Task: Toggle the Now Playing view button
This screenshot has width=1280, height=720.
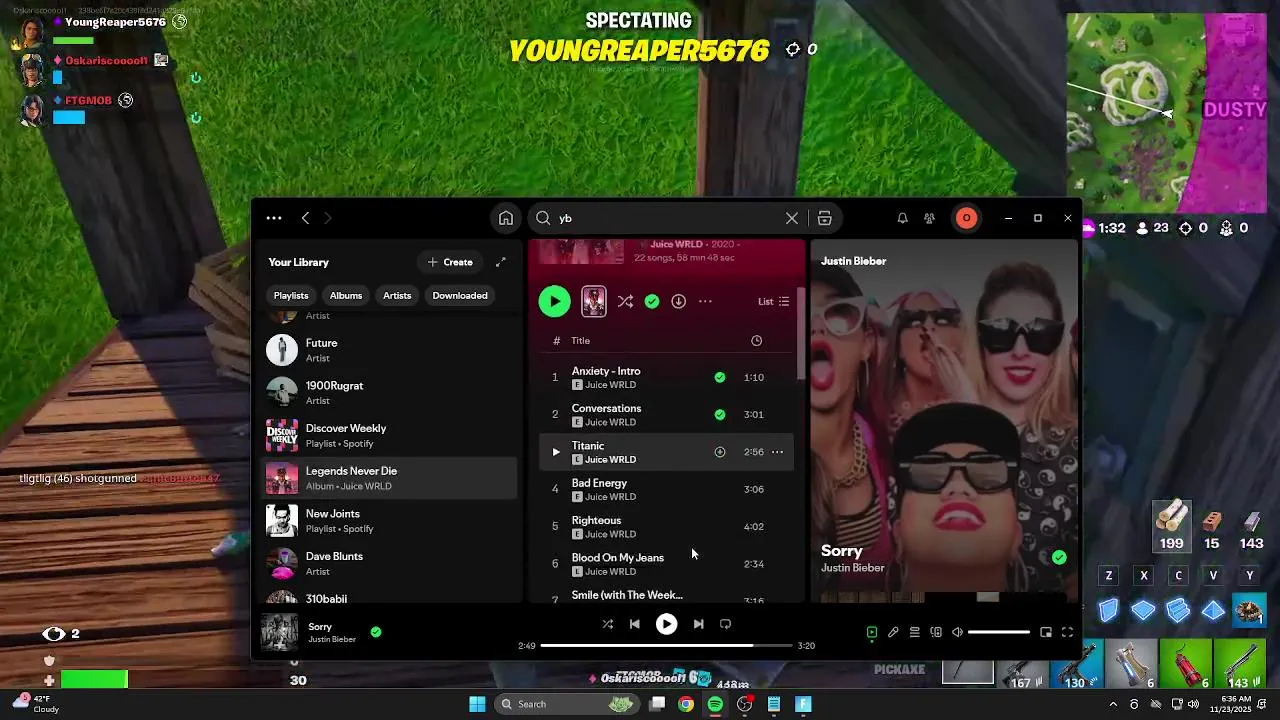Action: [x=872, y=632]
